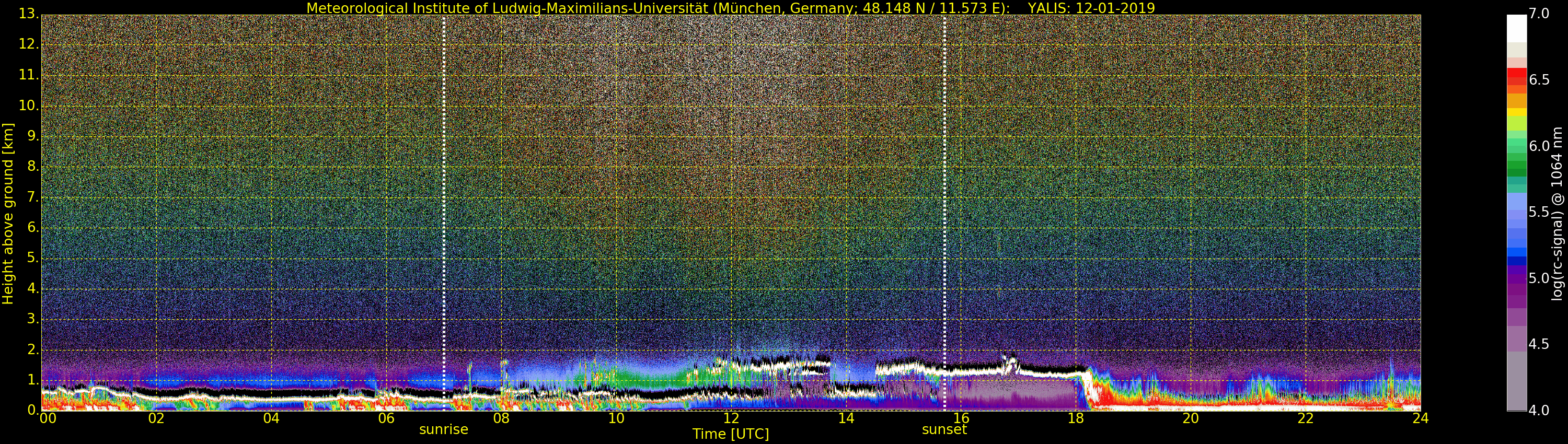Click the white top segment of the colorbar

pos(1517,28)
